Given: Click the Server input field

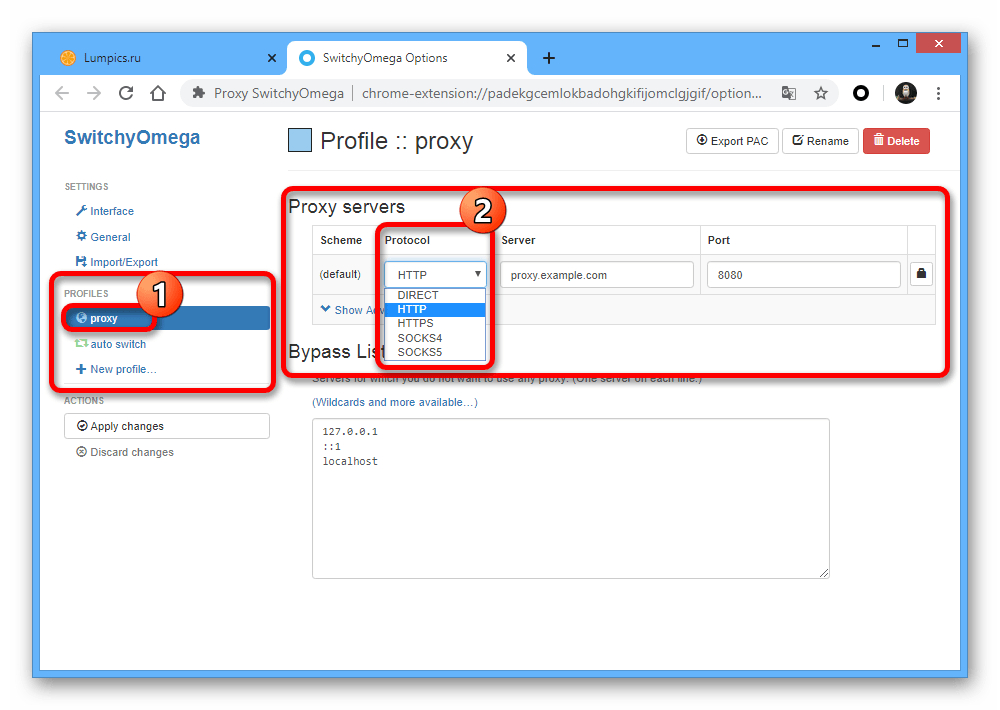Looking at the screenshot, I should [597, 275].
